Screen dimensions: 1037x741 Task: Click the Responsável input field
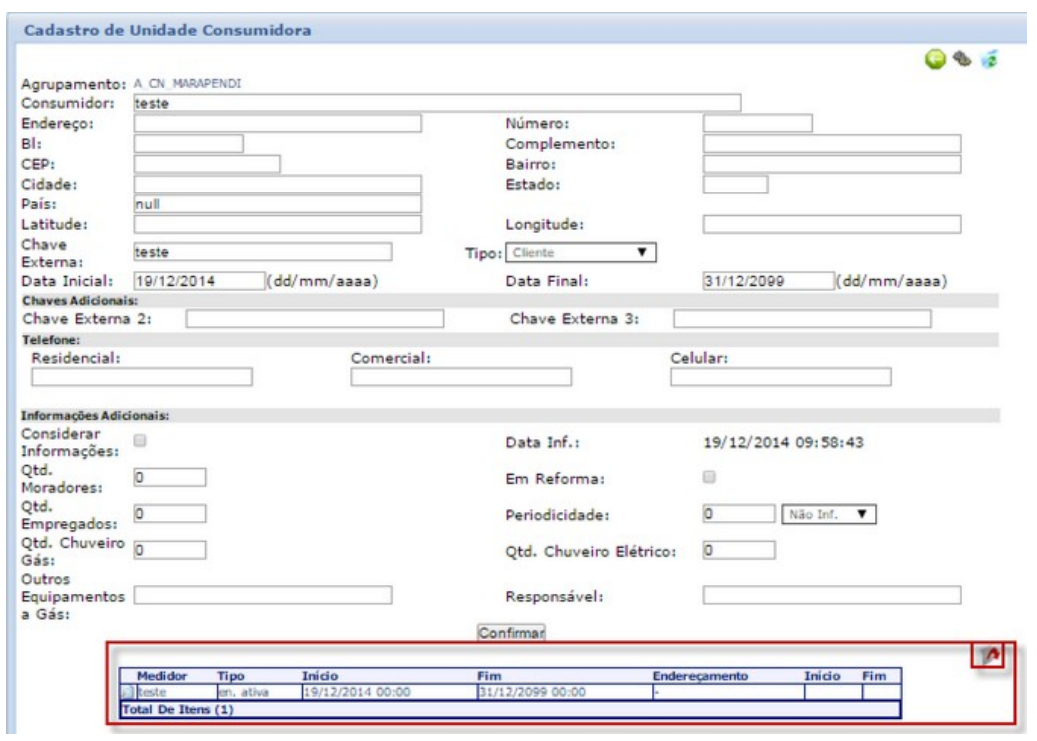(x=831, y=596)
